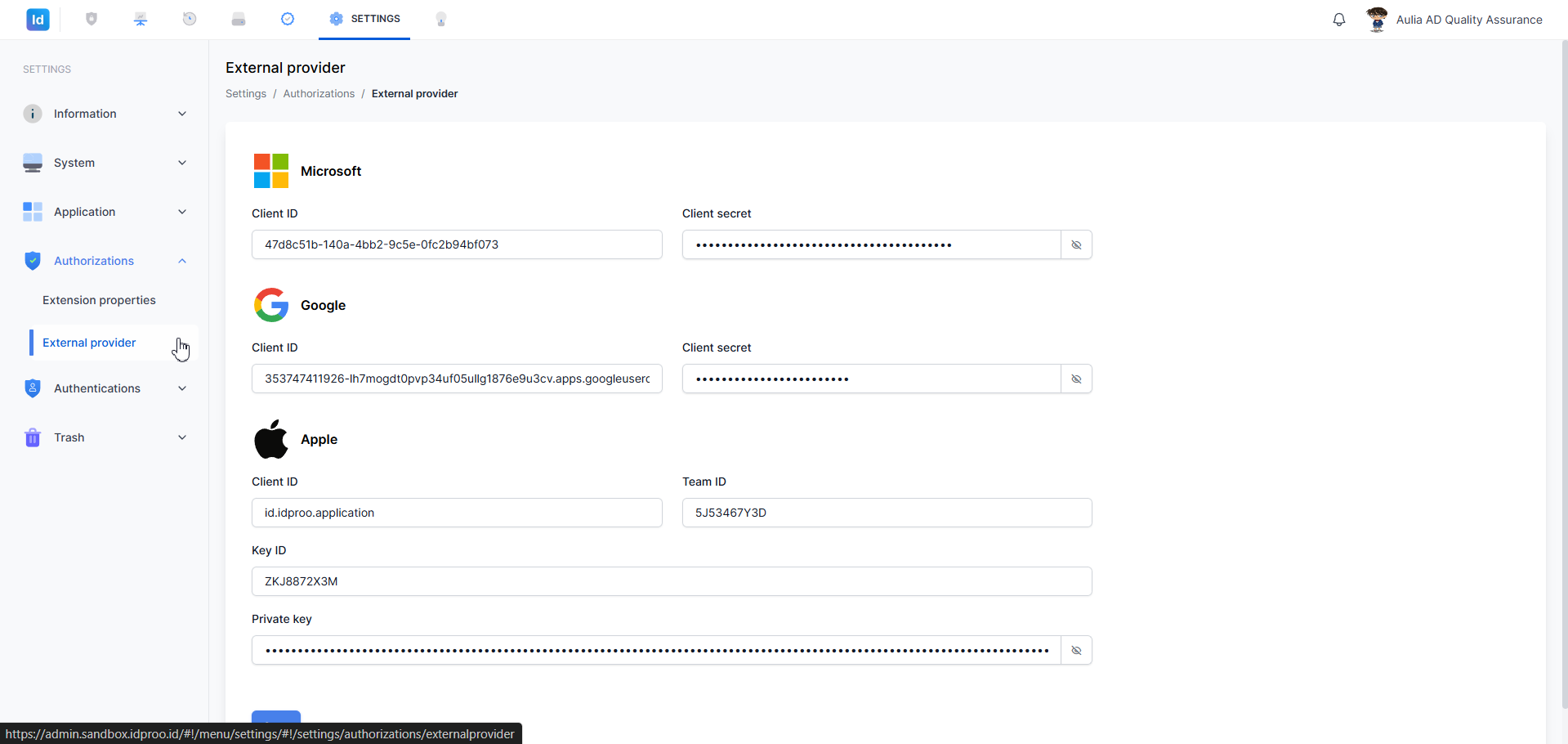Reveal the Google client secret

coord(1076,379)
